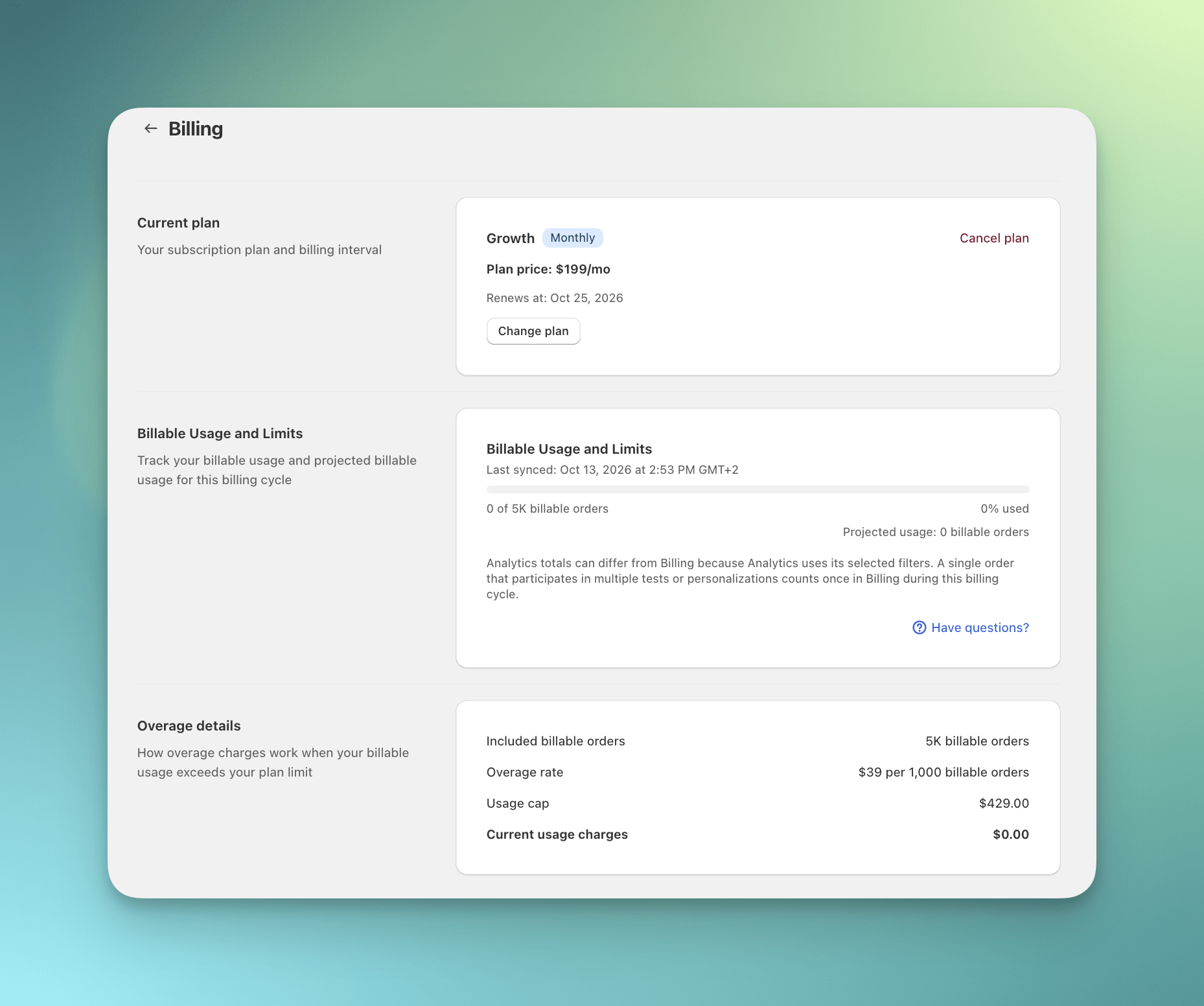Click the left Billable Usage and Limits heading

coord(220,434)
